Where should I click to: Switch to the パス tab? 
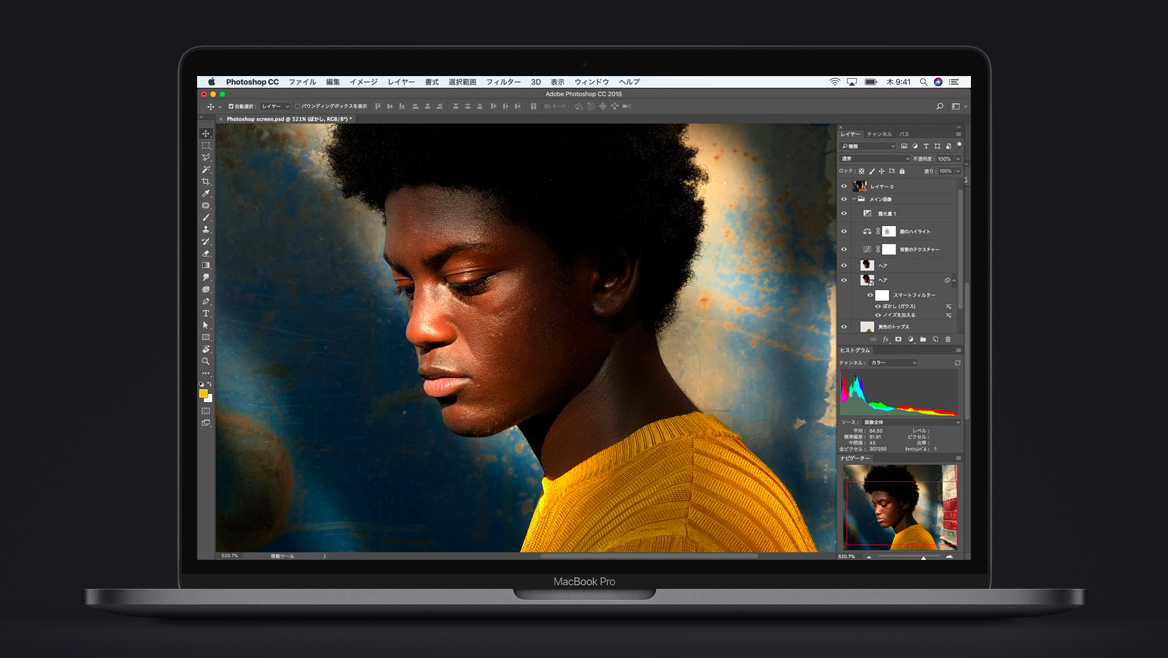(904, 134)
